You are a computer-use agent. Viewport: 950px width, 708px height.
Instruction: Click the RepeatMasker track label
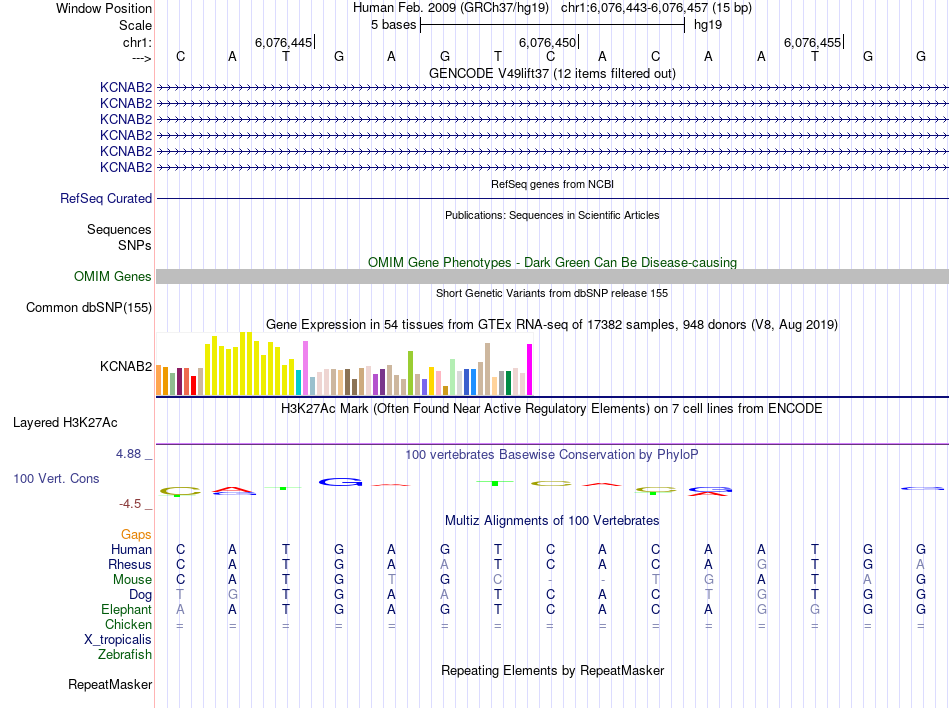coord(110,685)
